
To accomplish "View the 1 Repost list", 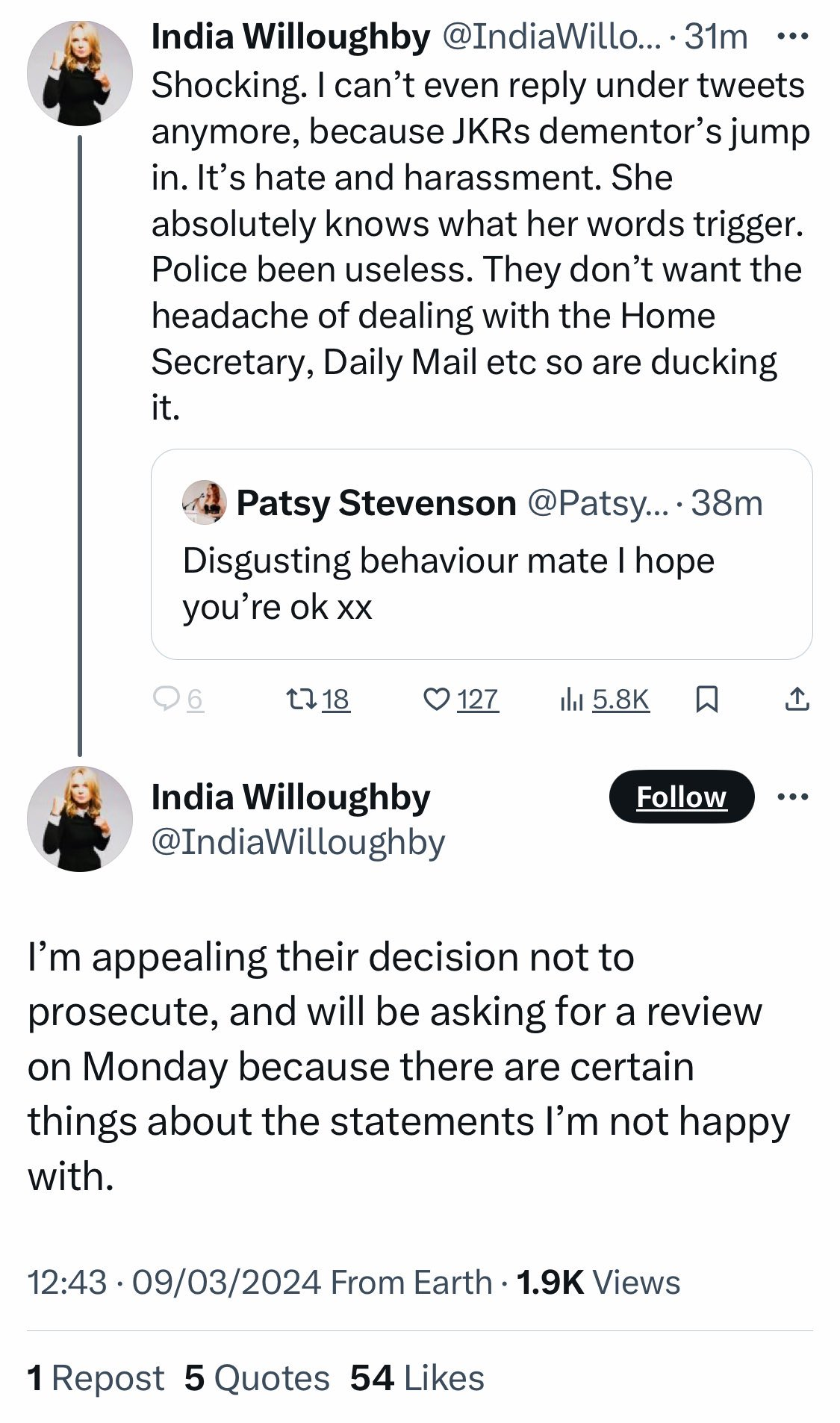I will [x=96, y=1378].
